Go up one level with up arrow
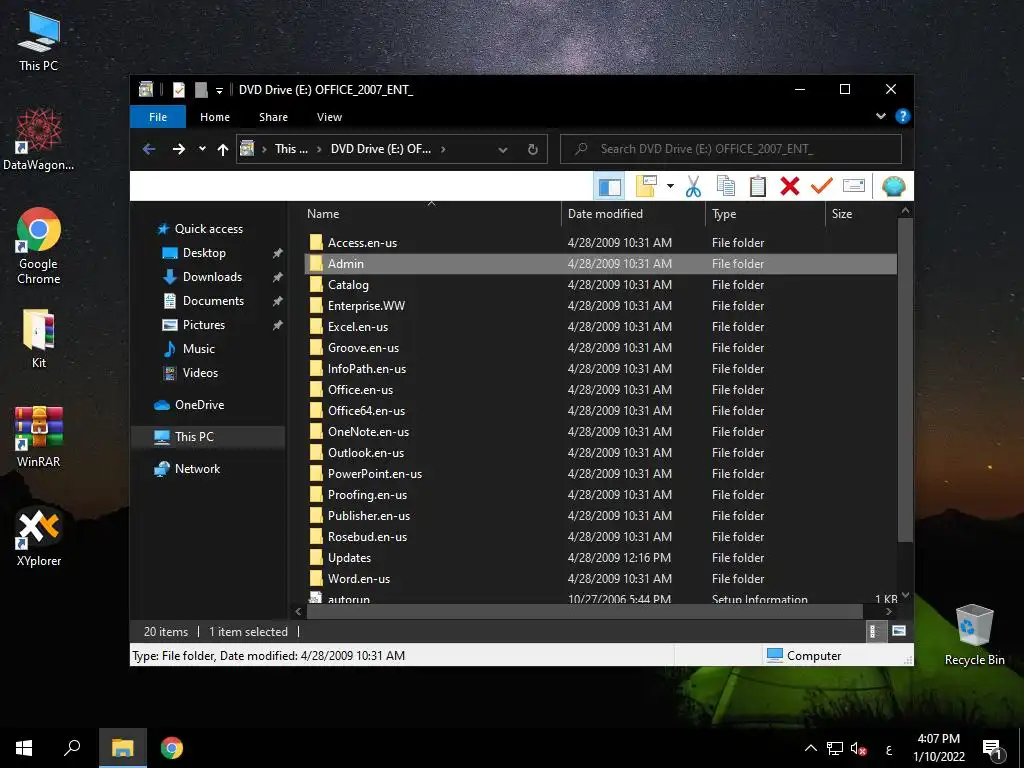 [x=223, y=150]
